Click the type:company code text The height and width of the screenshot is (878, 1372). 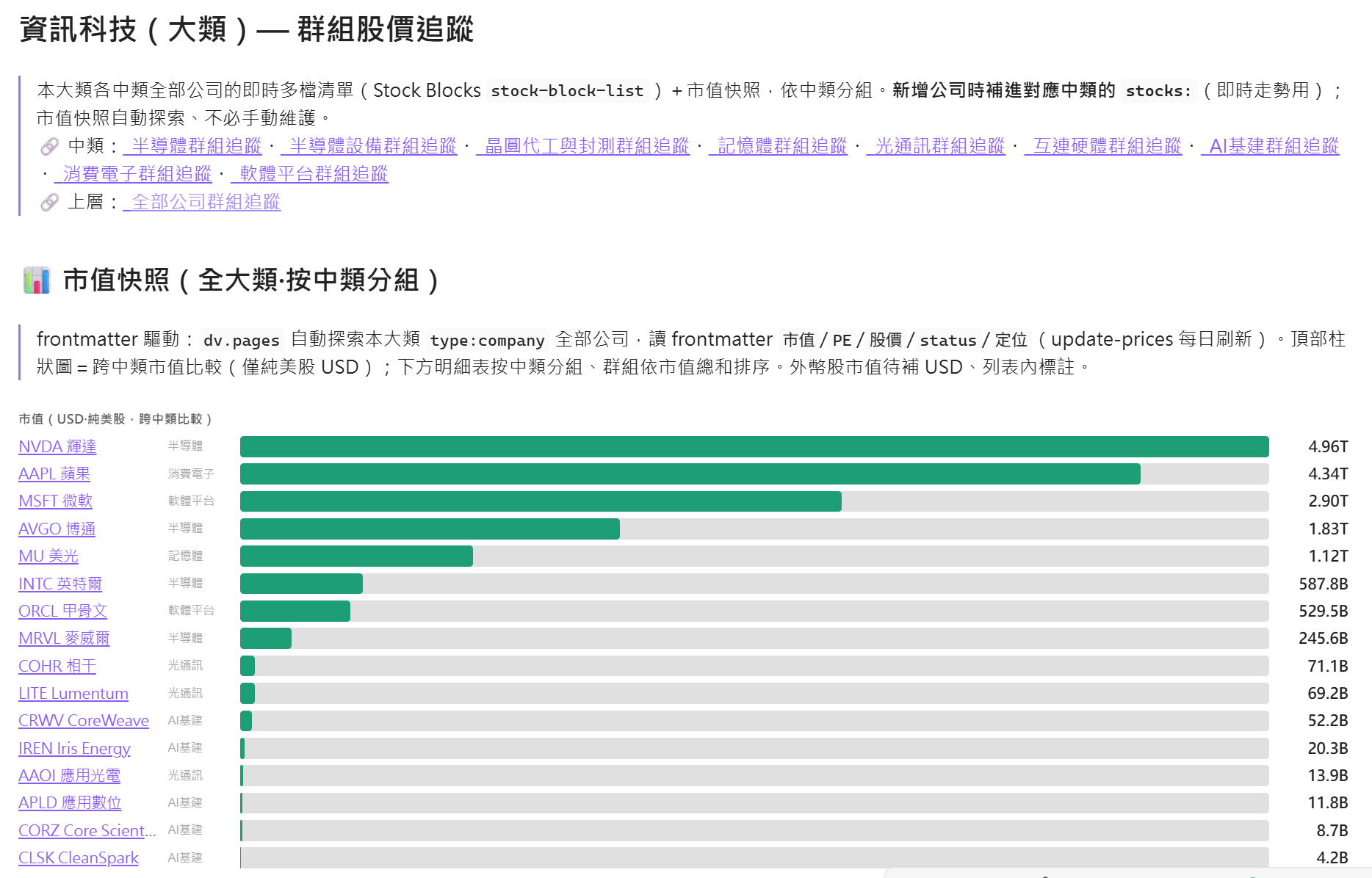pyautogui.click(x=487, y=341)
